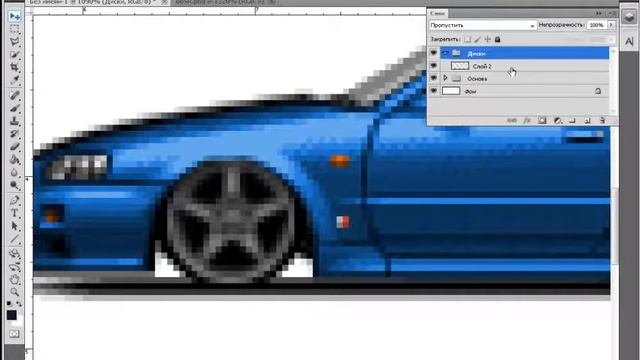Screen dimensions: 640x360
Task: Toggle lock all
Action: [498, 39]
